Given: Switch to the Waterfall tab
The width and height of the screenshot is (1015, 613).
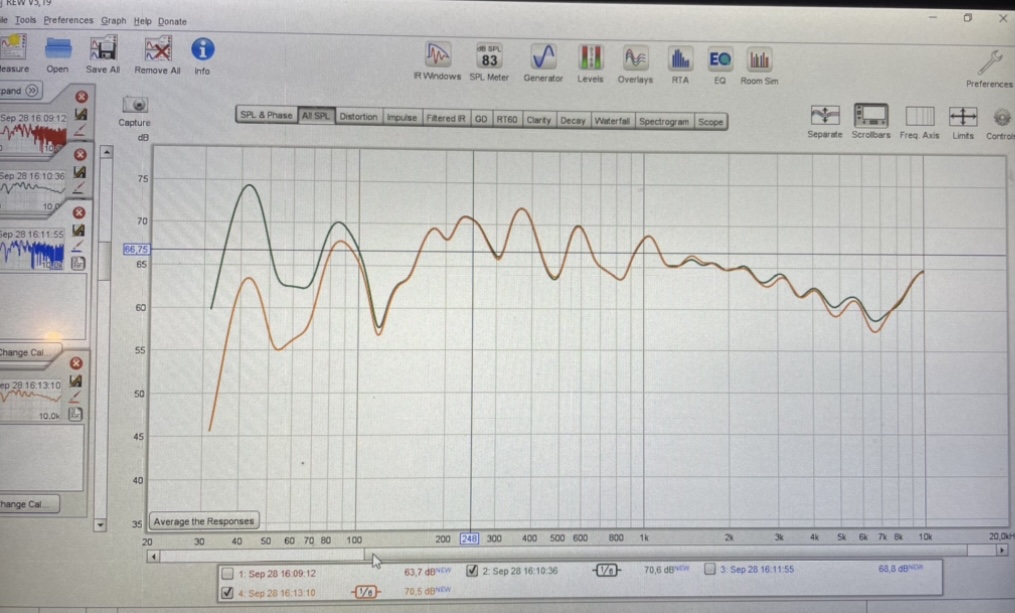Looking at the screenshot, I should (x=611, y=120).
